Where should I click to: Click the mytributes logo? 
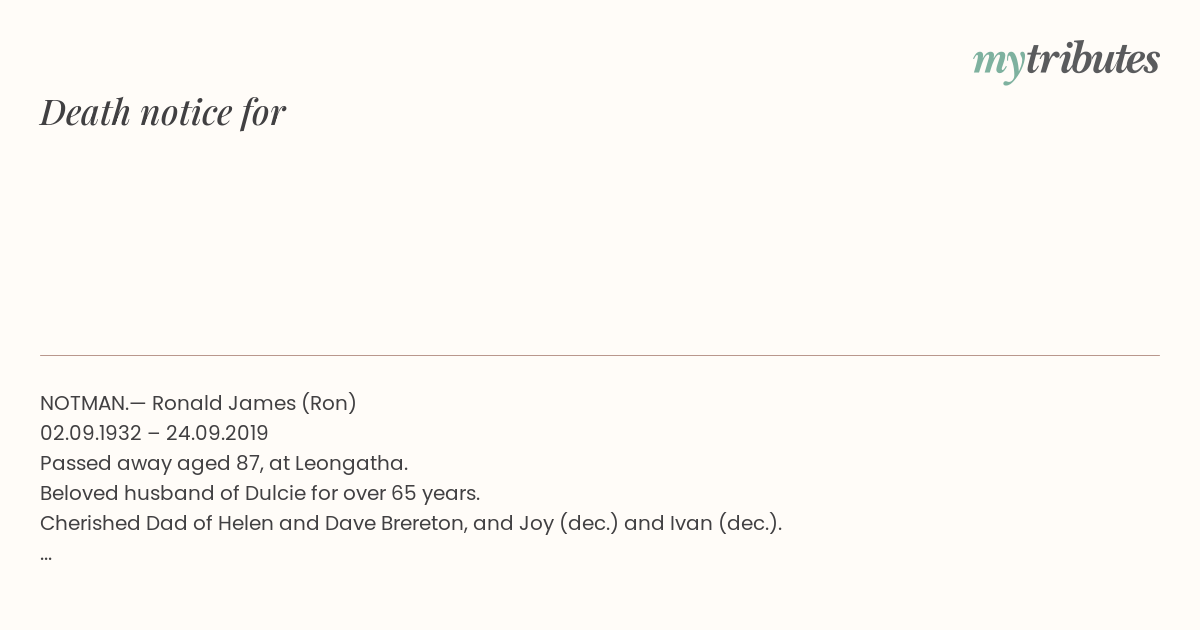tap(1066, 60)
